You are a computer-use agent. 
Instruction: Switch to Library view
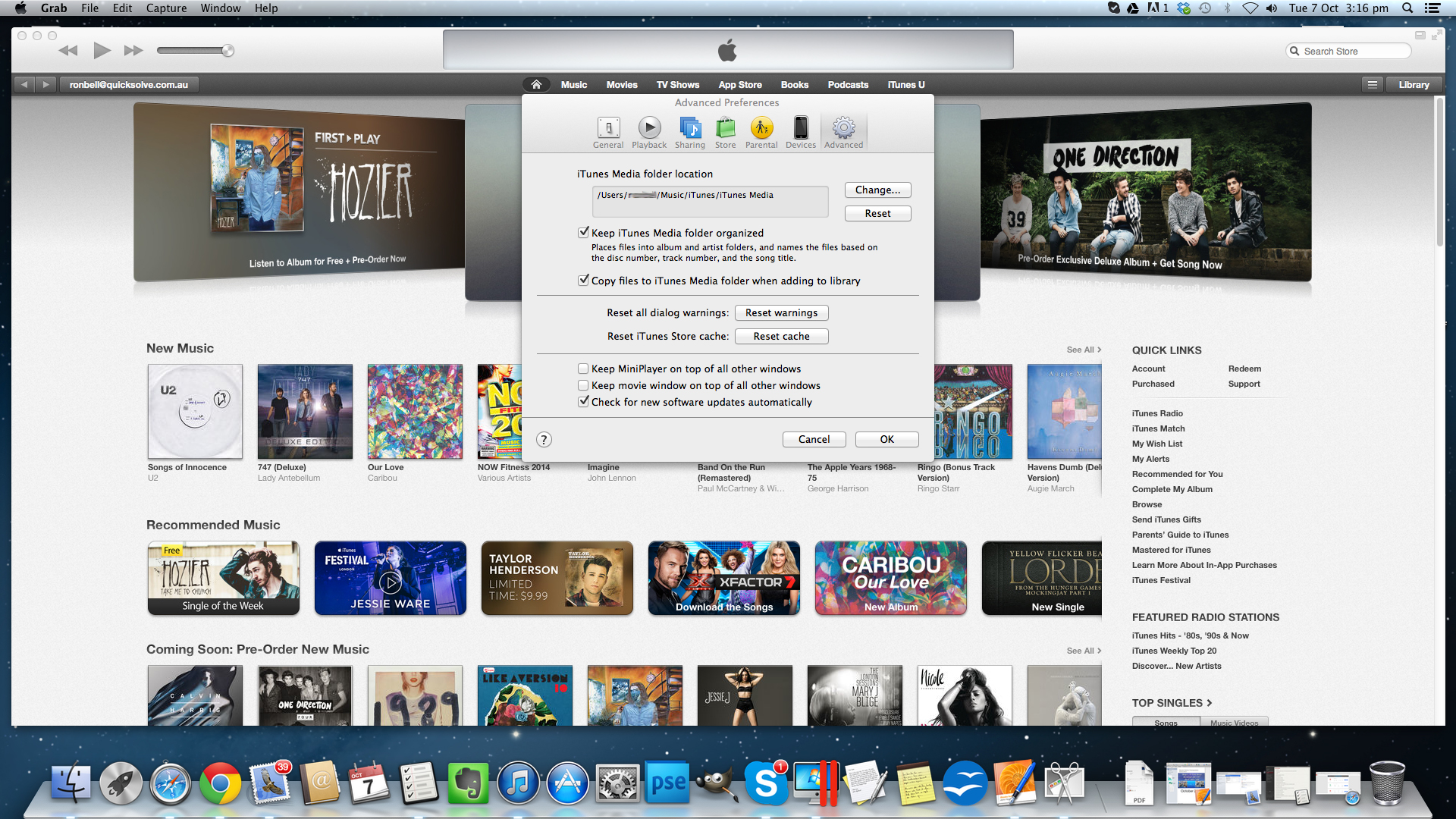[1414, 84]
